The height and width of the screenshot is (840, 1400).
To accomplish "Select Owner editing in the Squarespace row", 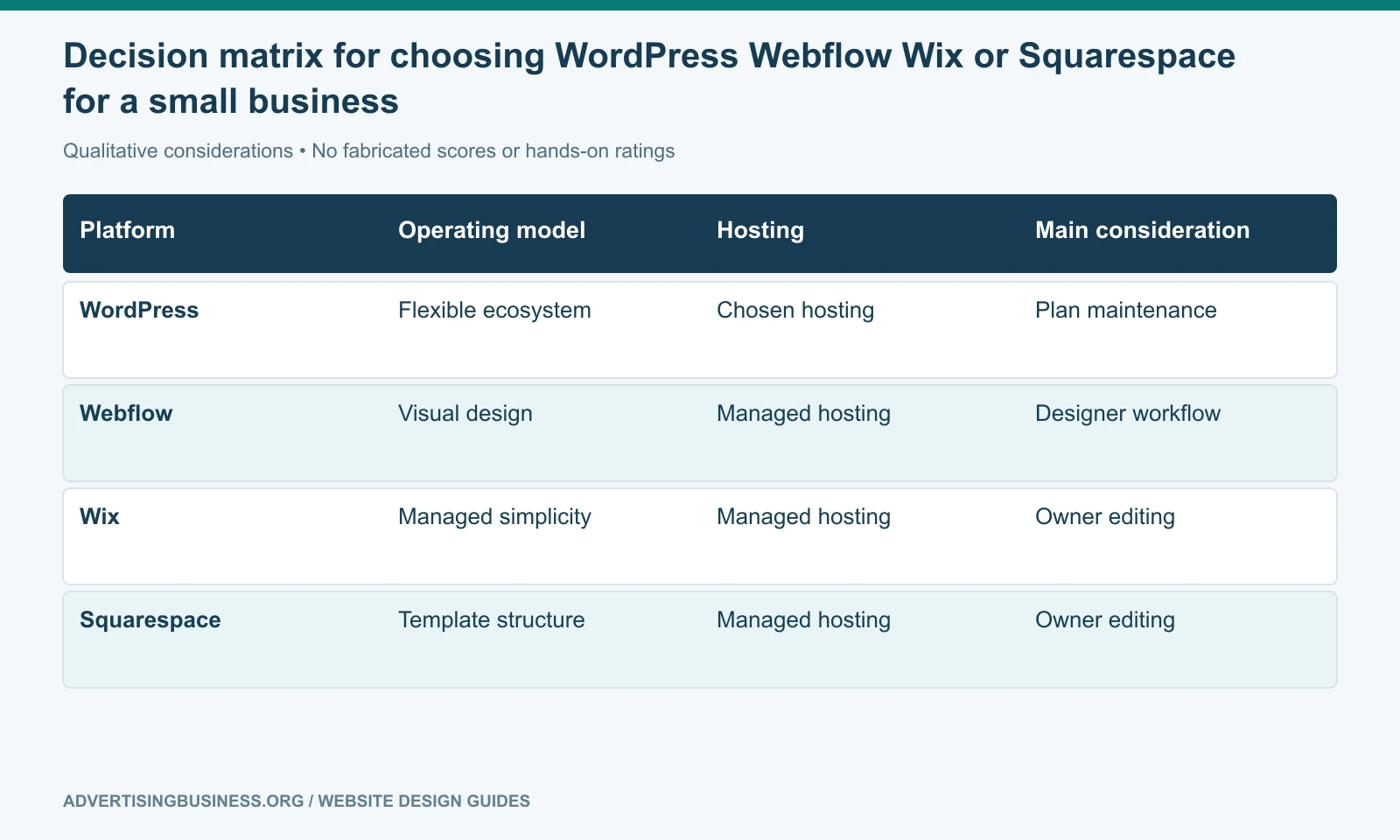I will click(x=1105, y=619).
